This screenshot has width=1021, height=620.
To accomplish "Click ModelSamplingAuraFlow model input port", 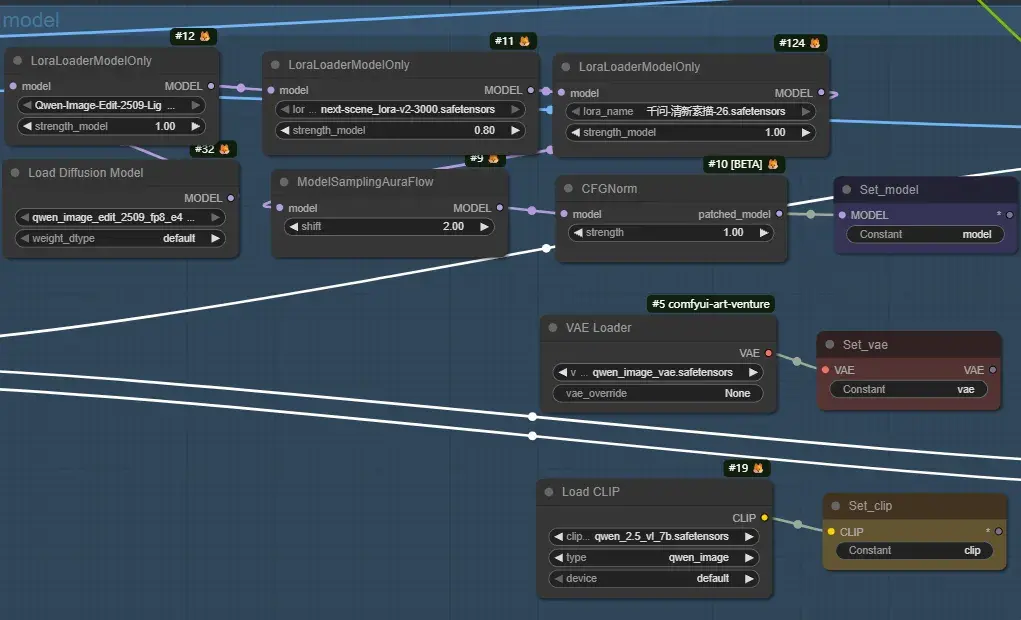I will tap(280, 208).
